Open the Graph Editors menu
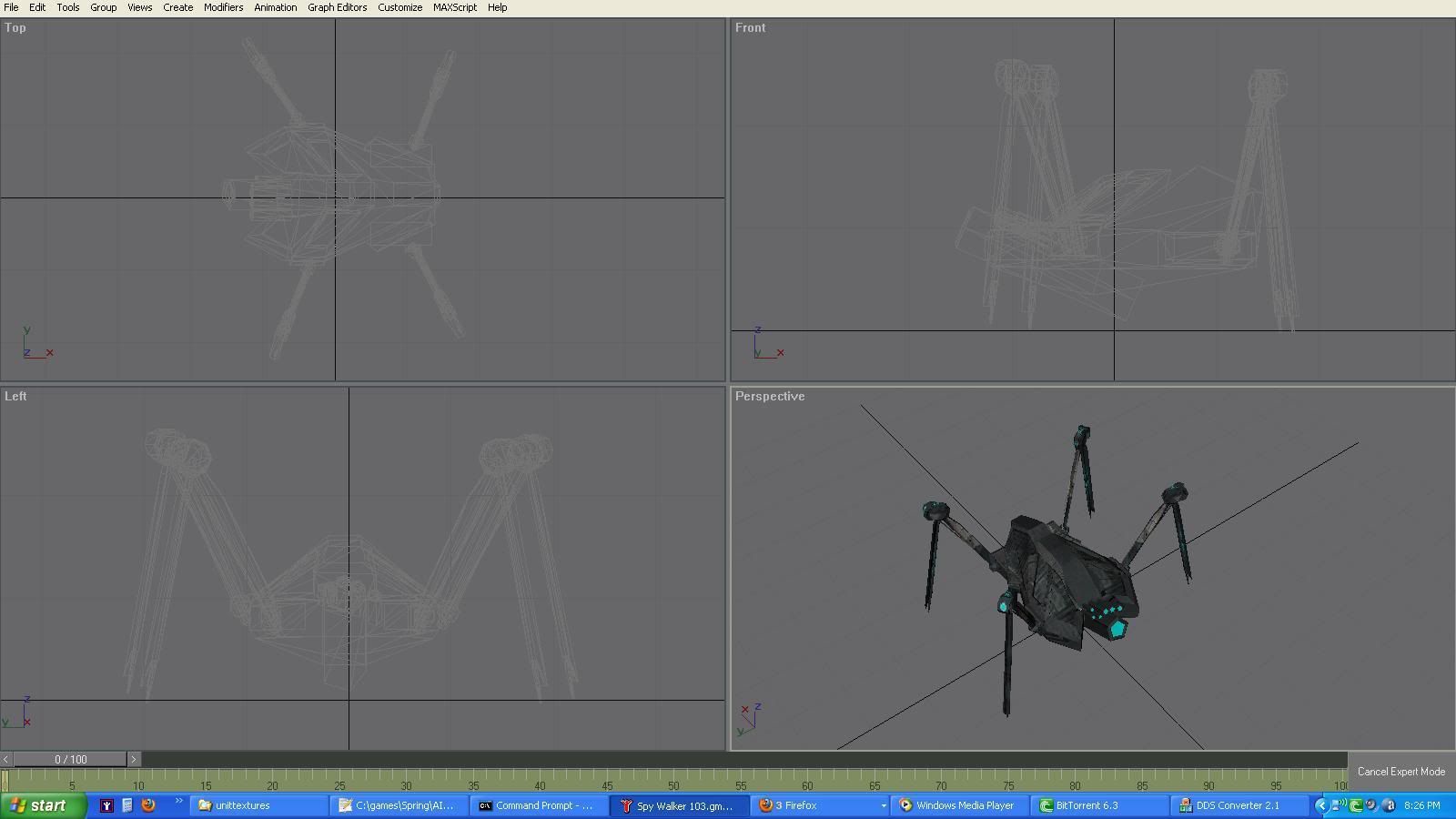Screen dimensions: 1456x819 click(x=337, y=7)
